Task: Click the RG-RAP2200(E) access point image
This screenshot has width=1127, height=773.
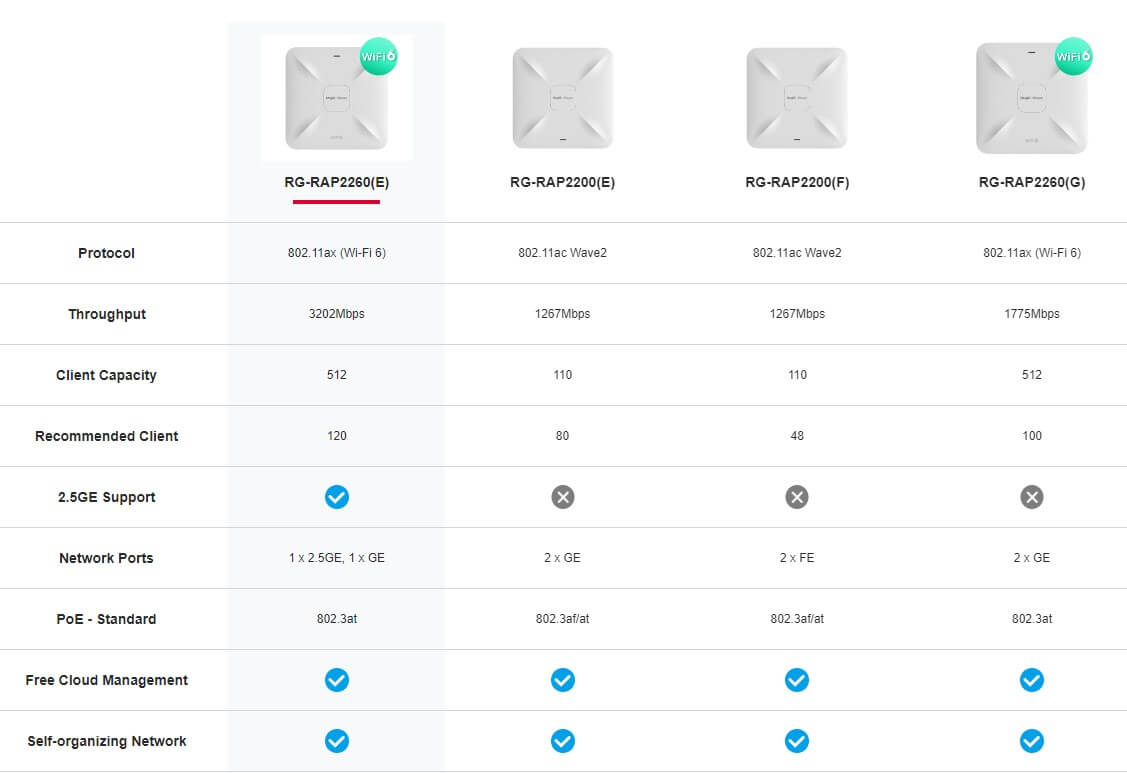Action: [562, 98]
